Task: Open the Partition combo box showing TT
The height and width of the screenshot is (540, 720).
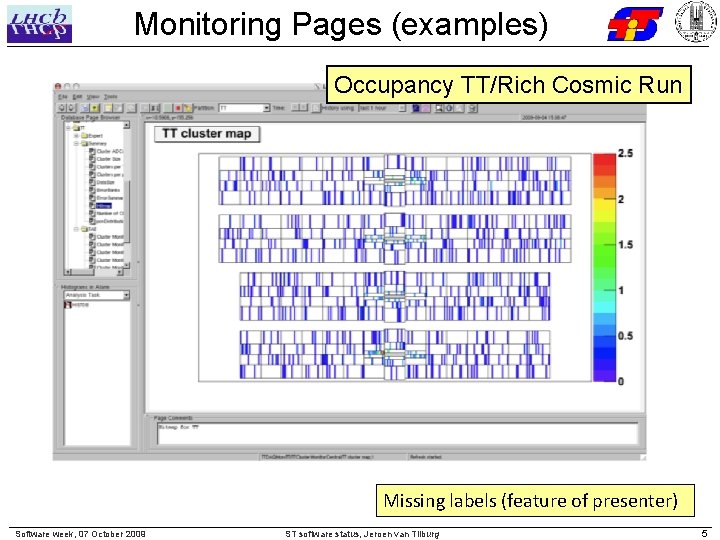Action: [x=244, y=108]
